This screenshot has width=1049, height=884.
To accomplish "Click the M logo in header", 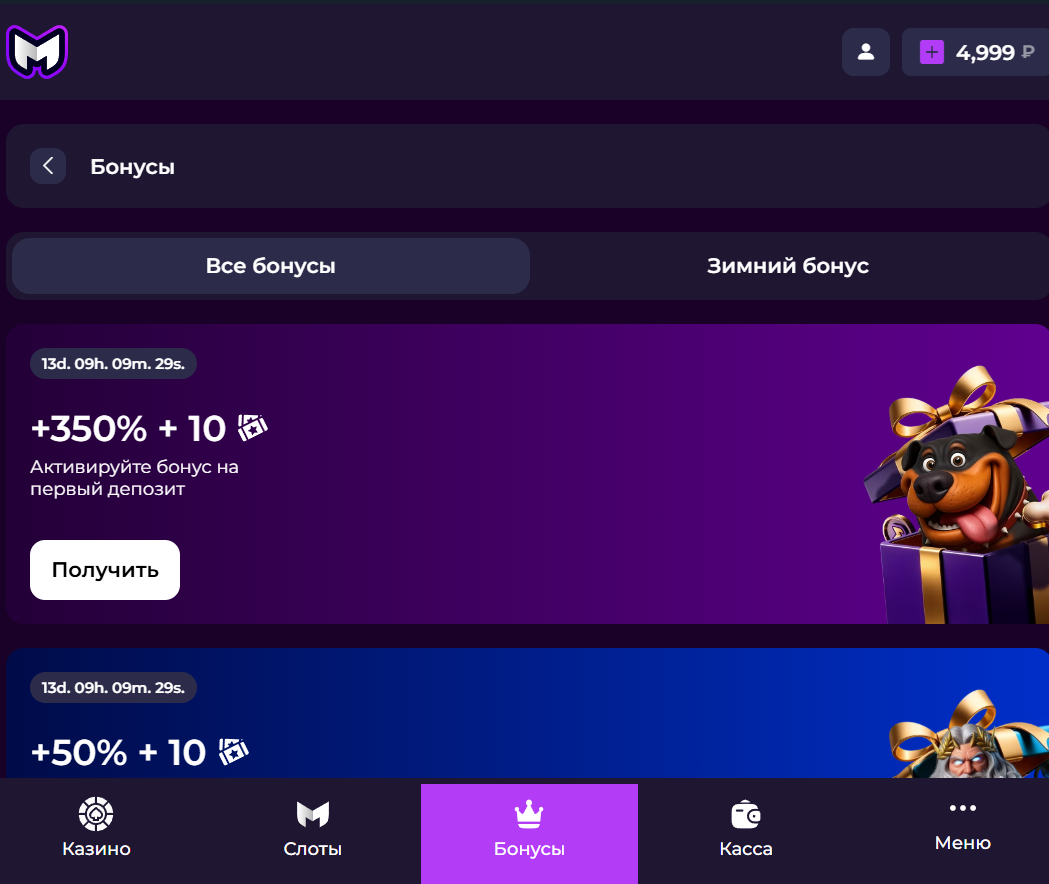I will click(x=37, y=52).
